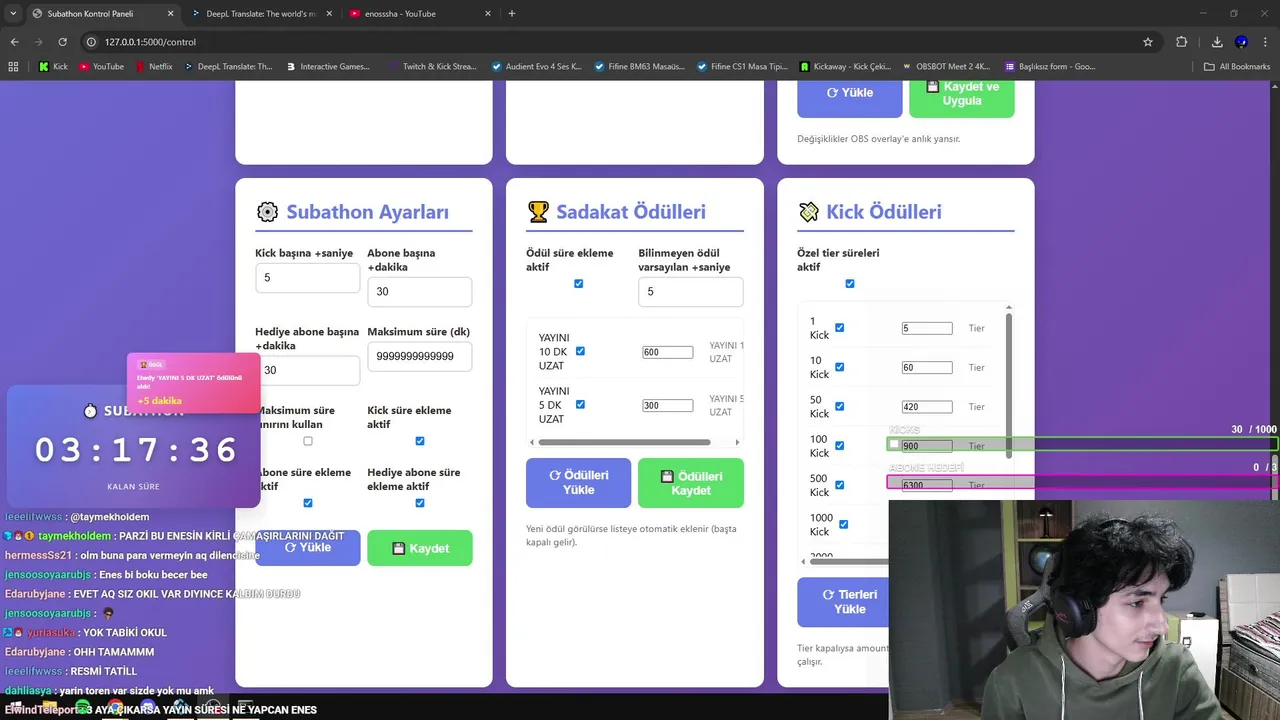Click the Kick başına +saniye field

tap(308, 278)
